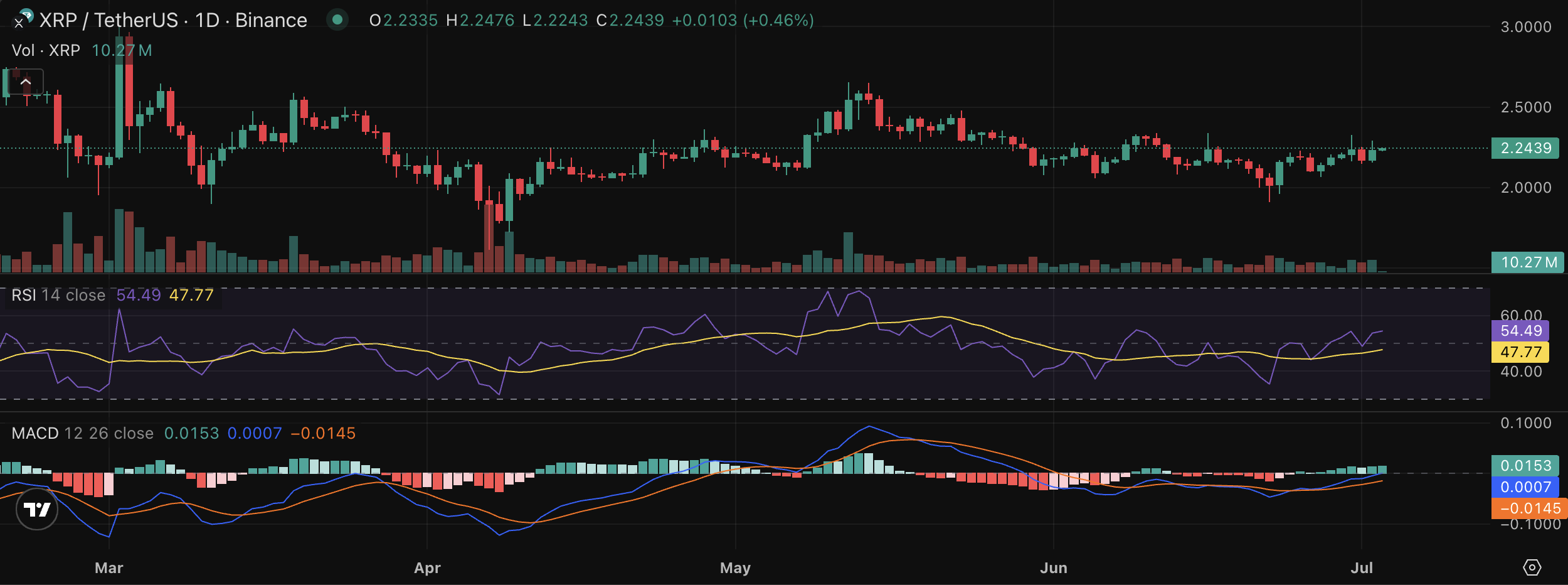Click the low value L2.2243

click(555, 21)
